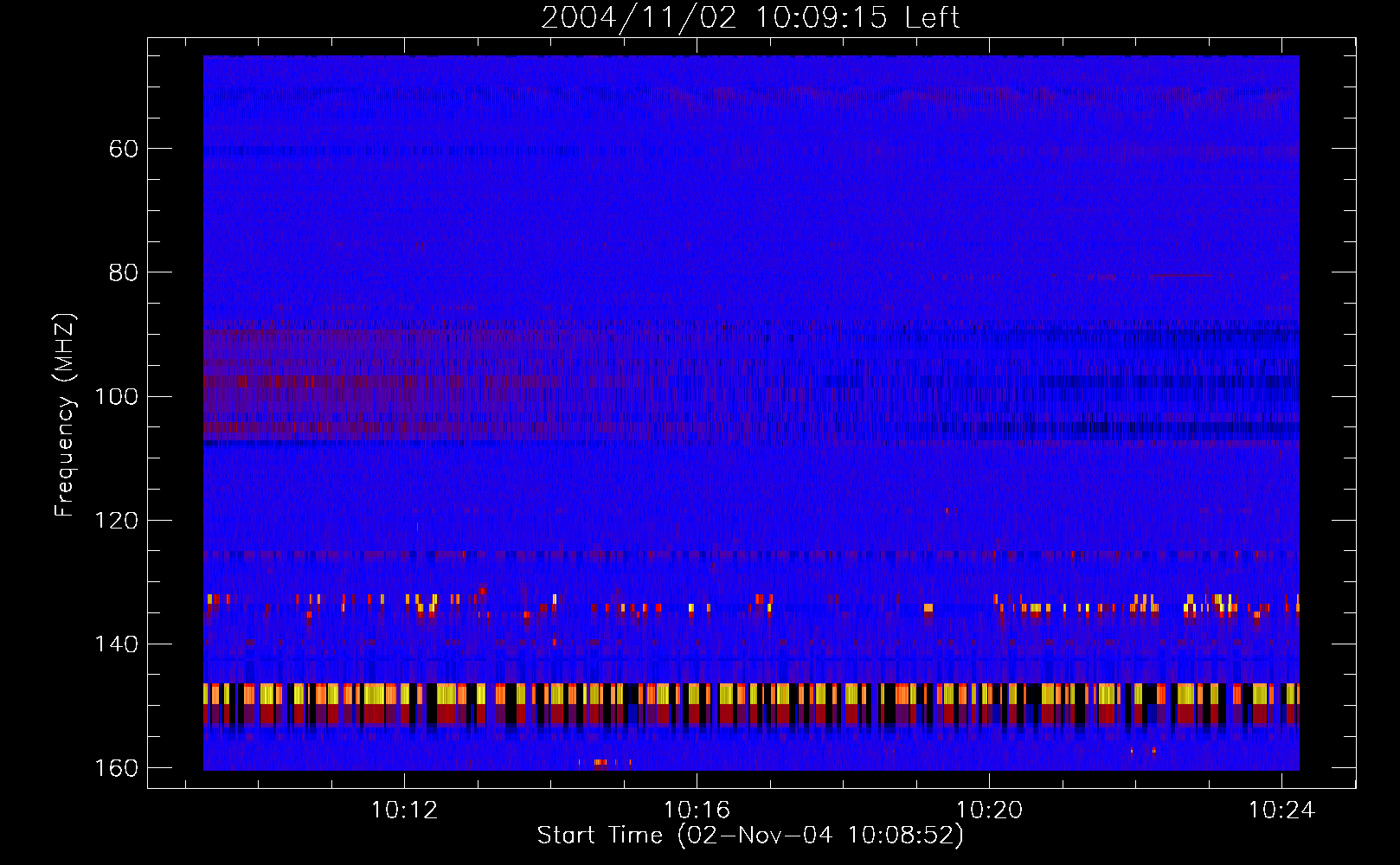Click the time tick label "10:12"
The height and width of the screenshot is (865, 1400).
404,811
